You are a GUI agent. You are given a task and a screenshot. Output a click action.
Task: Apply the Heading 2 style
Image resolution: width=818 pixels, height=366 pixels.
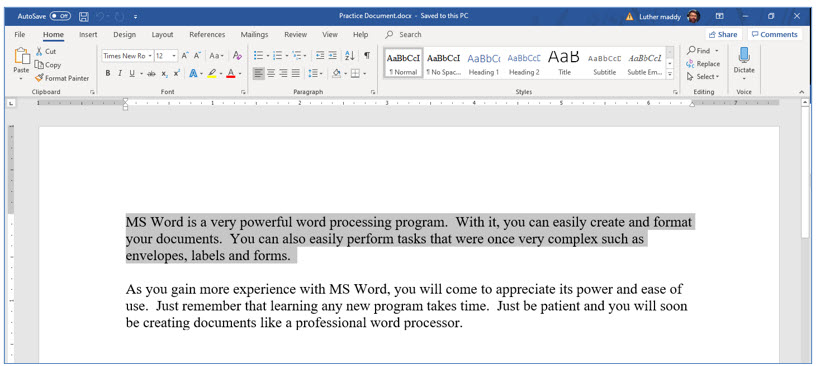point(524,63)
